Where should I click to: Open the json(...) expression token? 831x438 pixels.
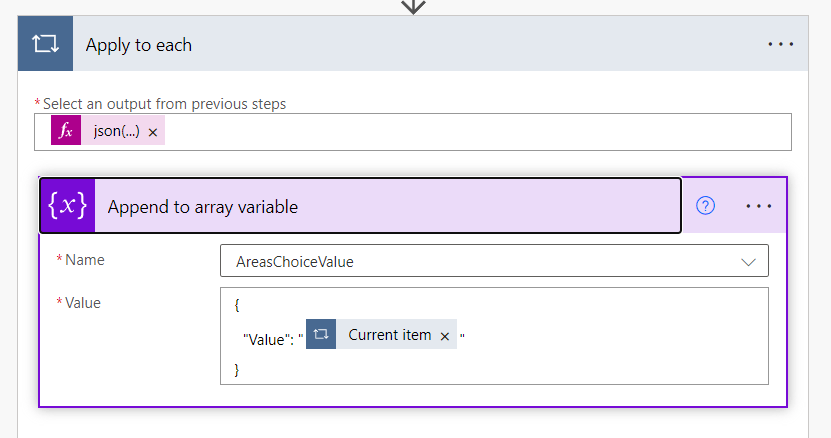115,132
